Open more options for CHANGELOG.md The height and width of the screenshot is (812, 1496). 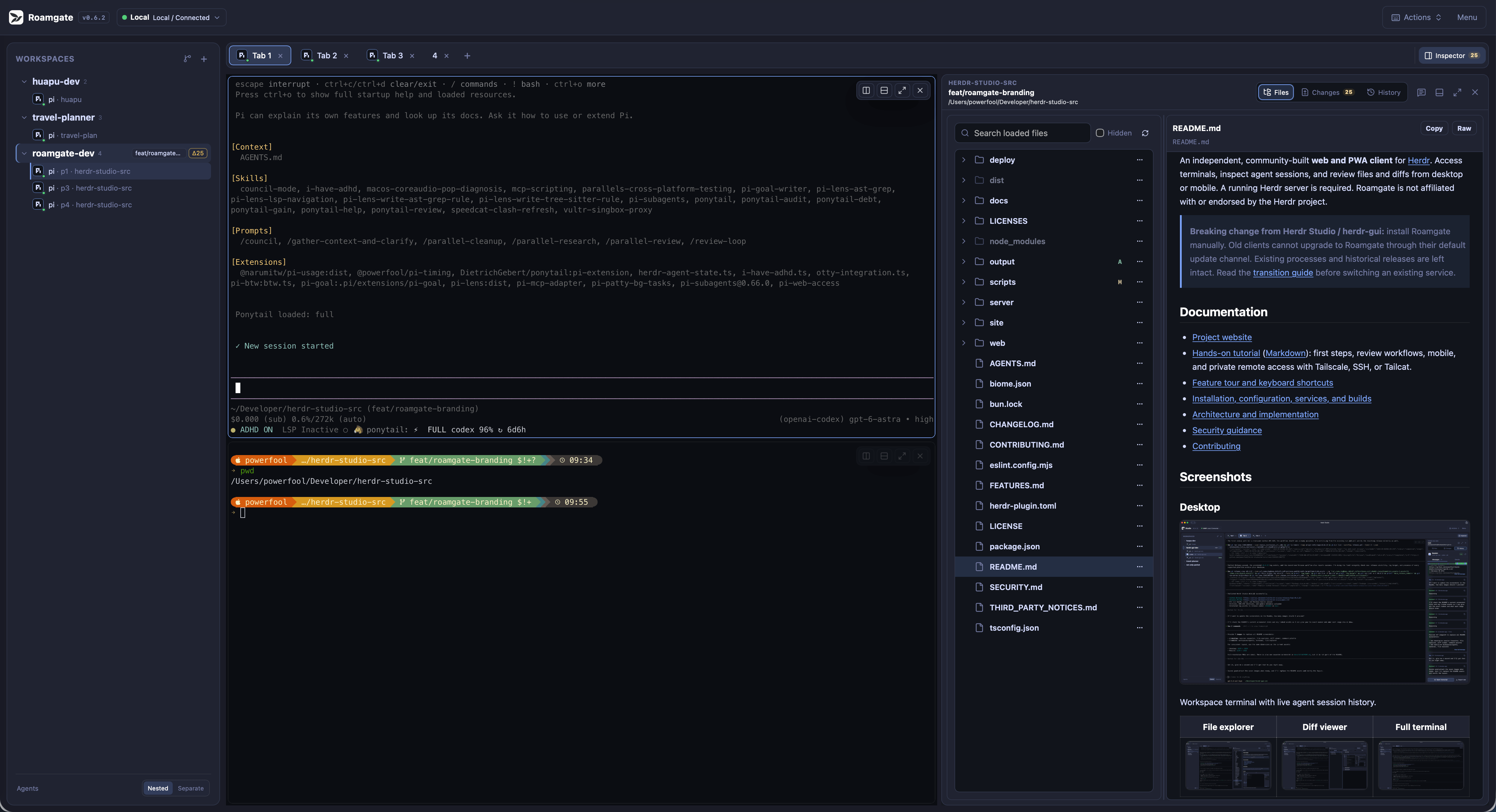(1140, 424)
